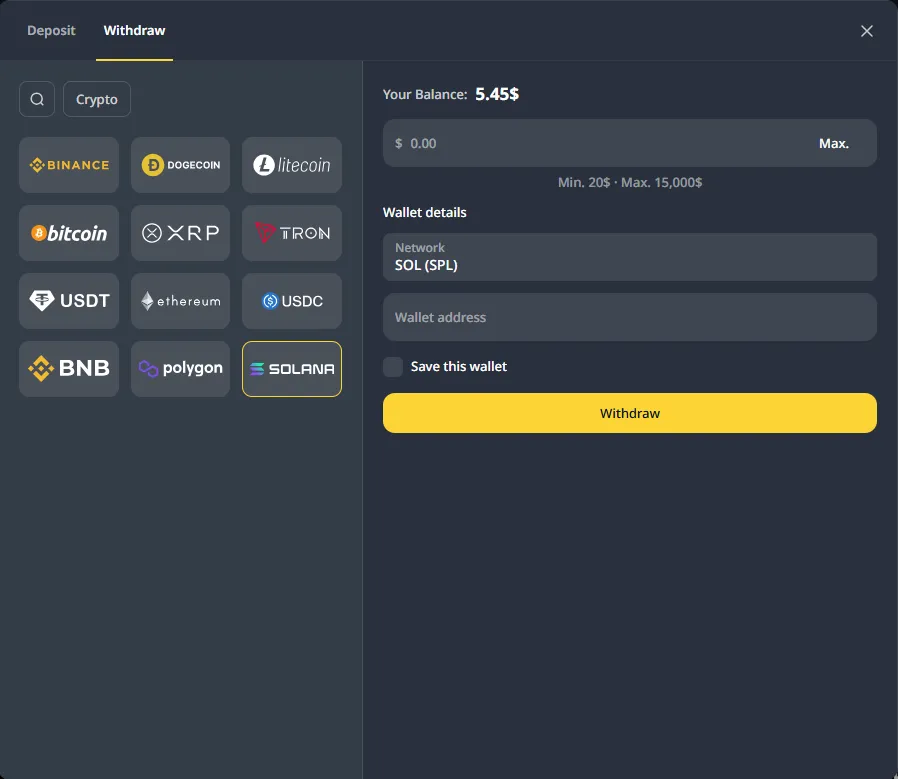Submit with the yellow Withdraw button
Screen dimensions: 898x779
[x=629, y=413]
